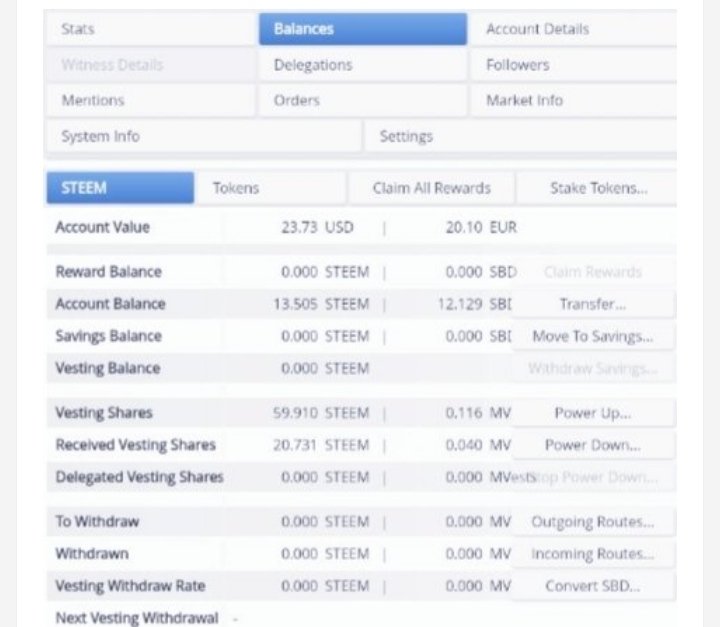Select the STEEM sub-tab

click(120, 188)
